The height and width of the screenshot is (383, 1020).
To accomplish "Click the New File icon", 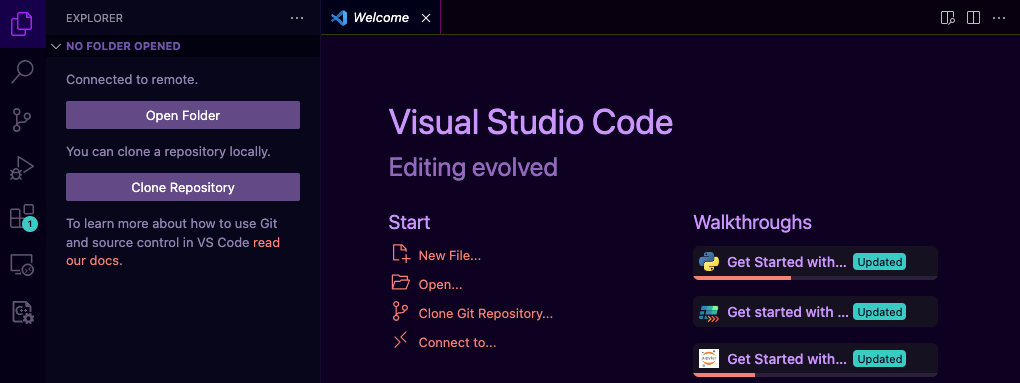I will pyautogui.click(x=401, y=254).
